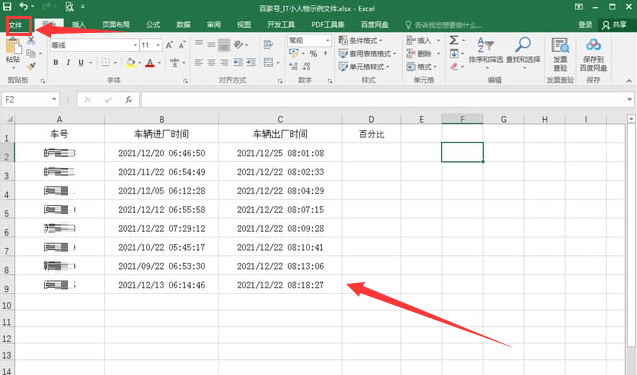The width and height of the screenshot is (637, 375).
Task: Insert AutoSum with sigma icon
Action: tap(454, 40)
